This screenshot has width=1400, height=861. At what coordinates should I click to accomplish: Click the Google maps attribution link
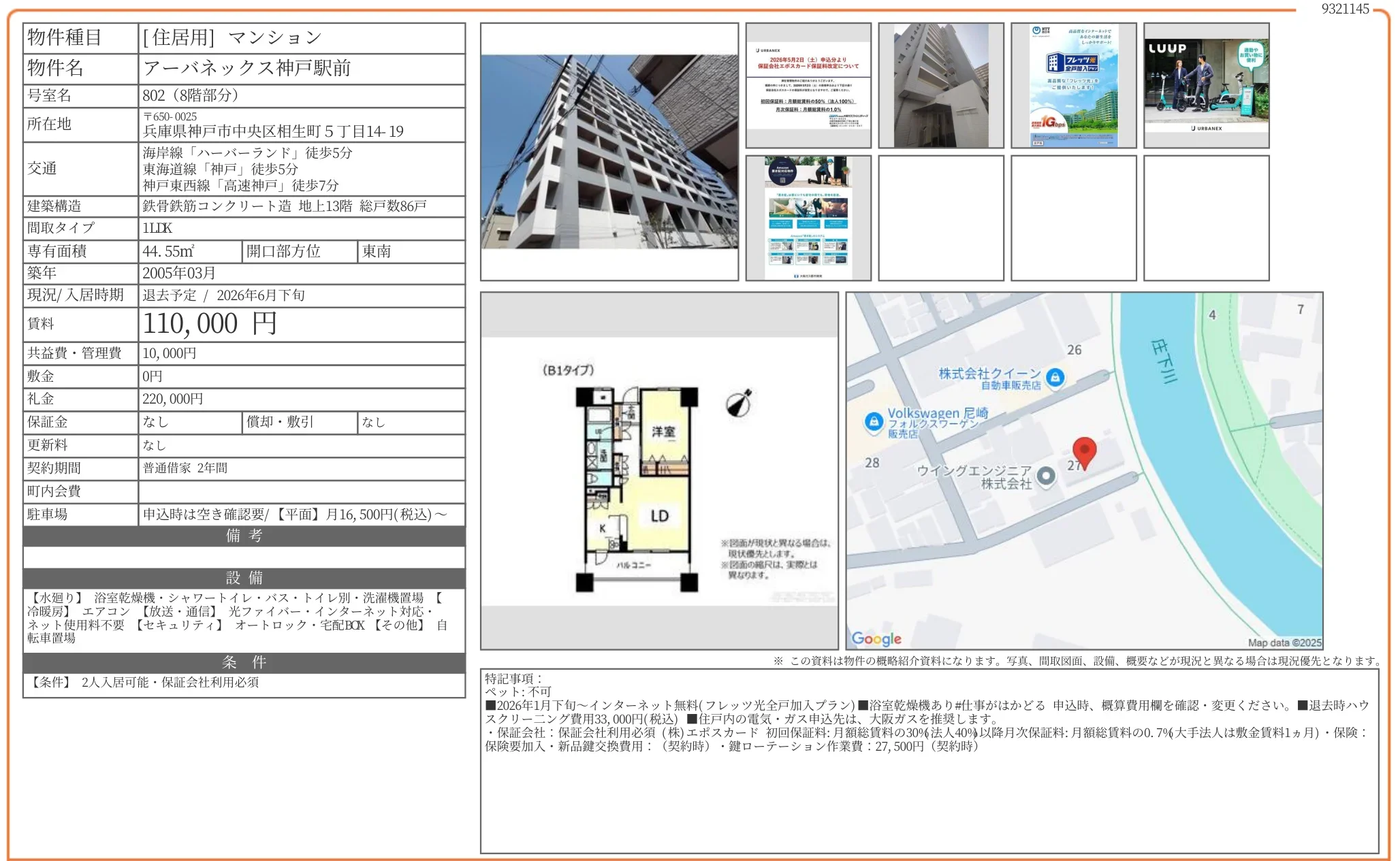pyautogui.click(x=878, y=638)
